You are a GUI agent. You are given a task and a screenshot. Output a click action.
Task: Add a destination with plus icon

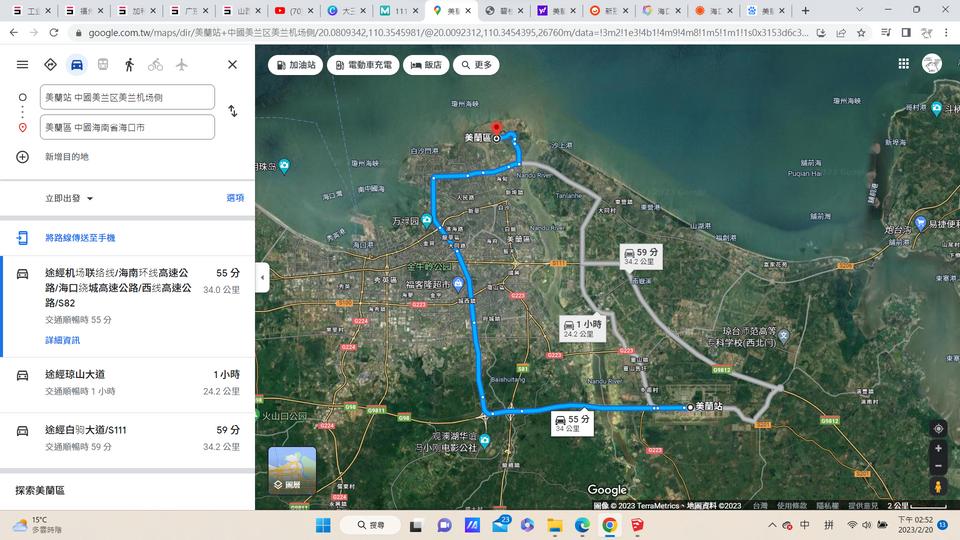[x=22, y=157]
